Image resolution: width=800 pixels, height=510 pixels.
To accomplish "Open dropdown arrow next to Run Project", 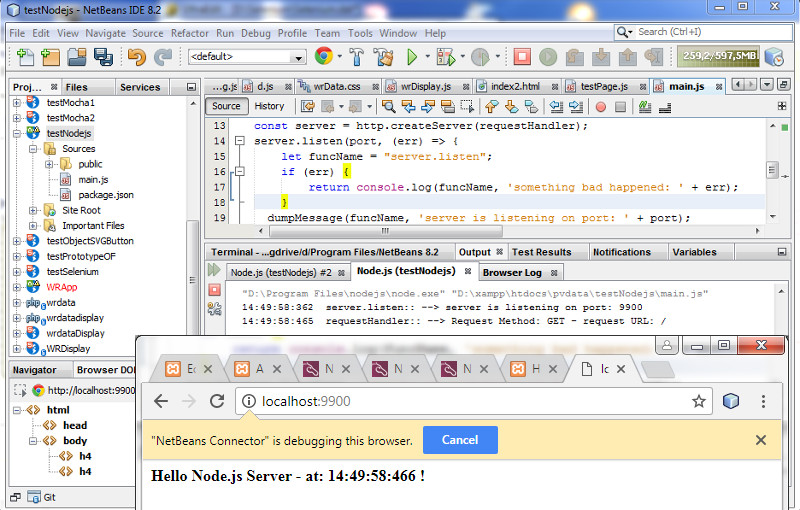I will [428, 57].
